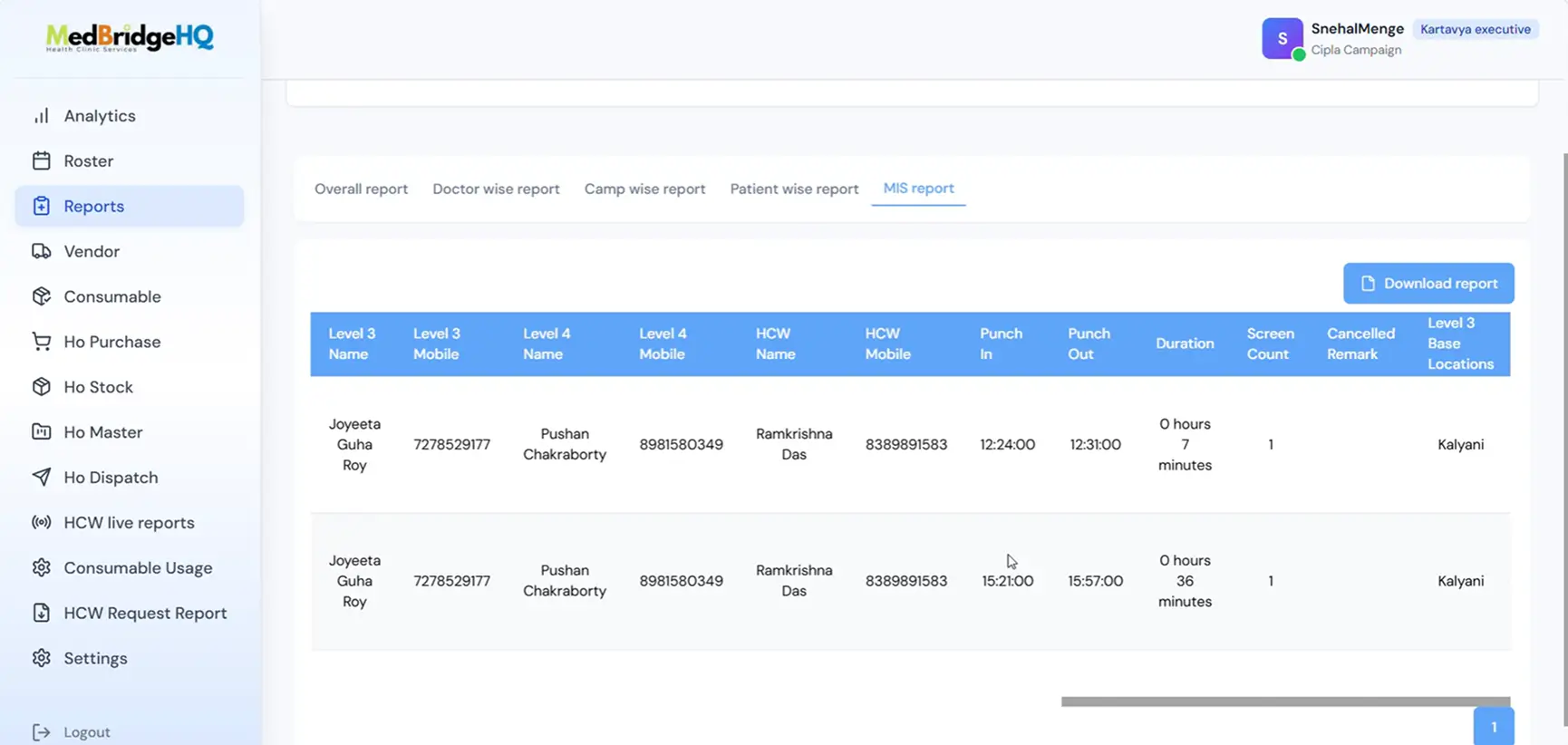Click the Cipla Campaign label
The height and width of the screenshot is (745, 1568).
click(x=1356, y=50)
